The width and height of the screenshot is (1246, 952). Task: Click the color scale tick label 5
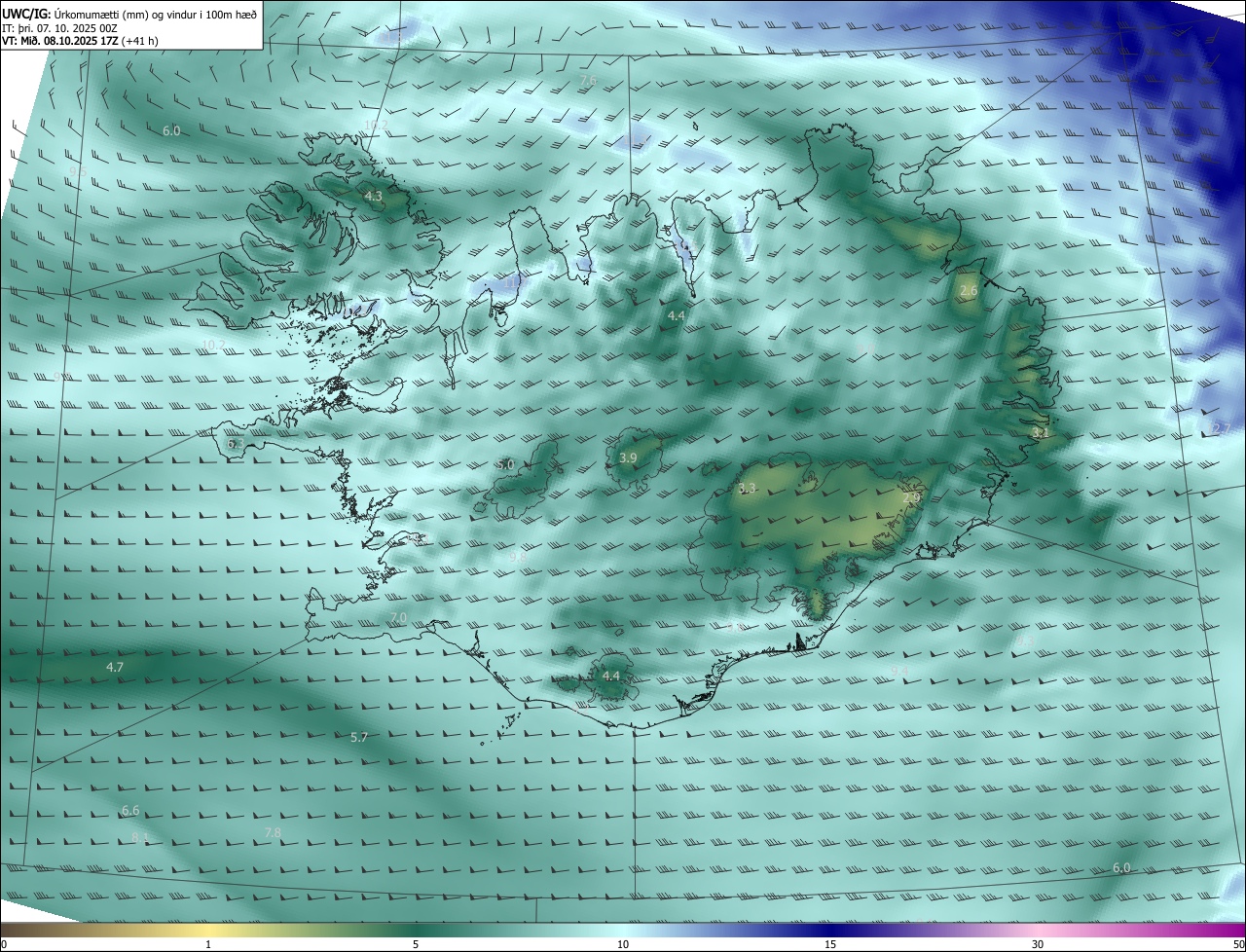[x=416, y=944]
